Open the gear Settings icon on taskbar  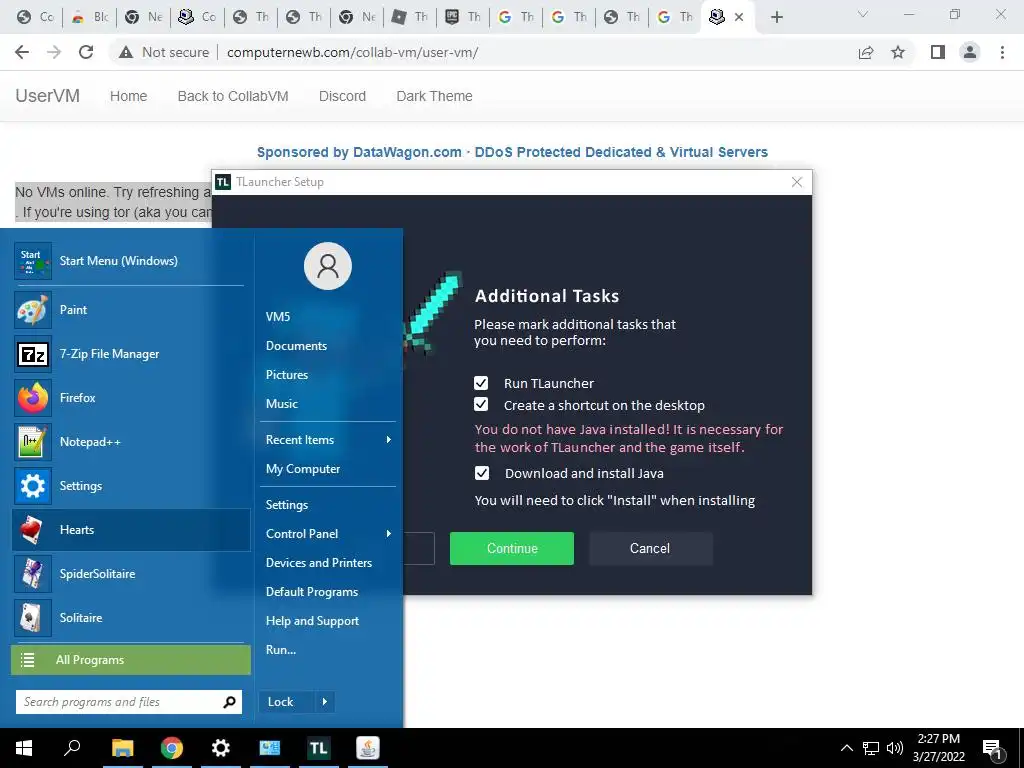[x=221, y=748]
